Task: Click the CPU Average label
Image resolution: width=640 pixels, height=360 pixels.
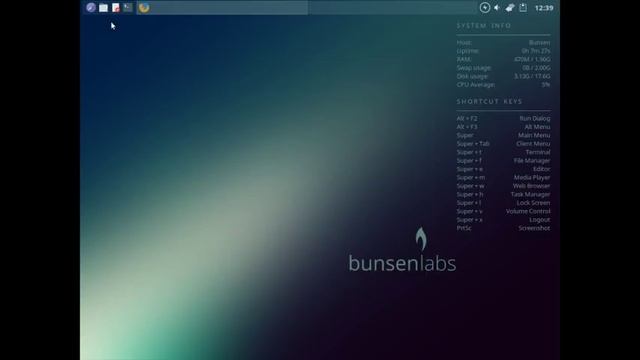Action: pos(476,85)
